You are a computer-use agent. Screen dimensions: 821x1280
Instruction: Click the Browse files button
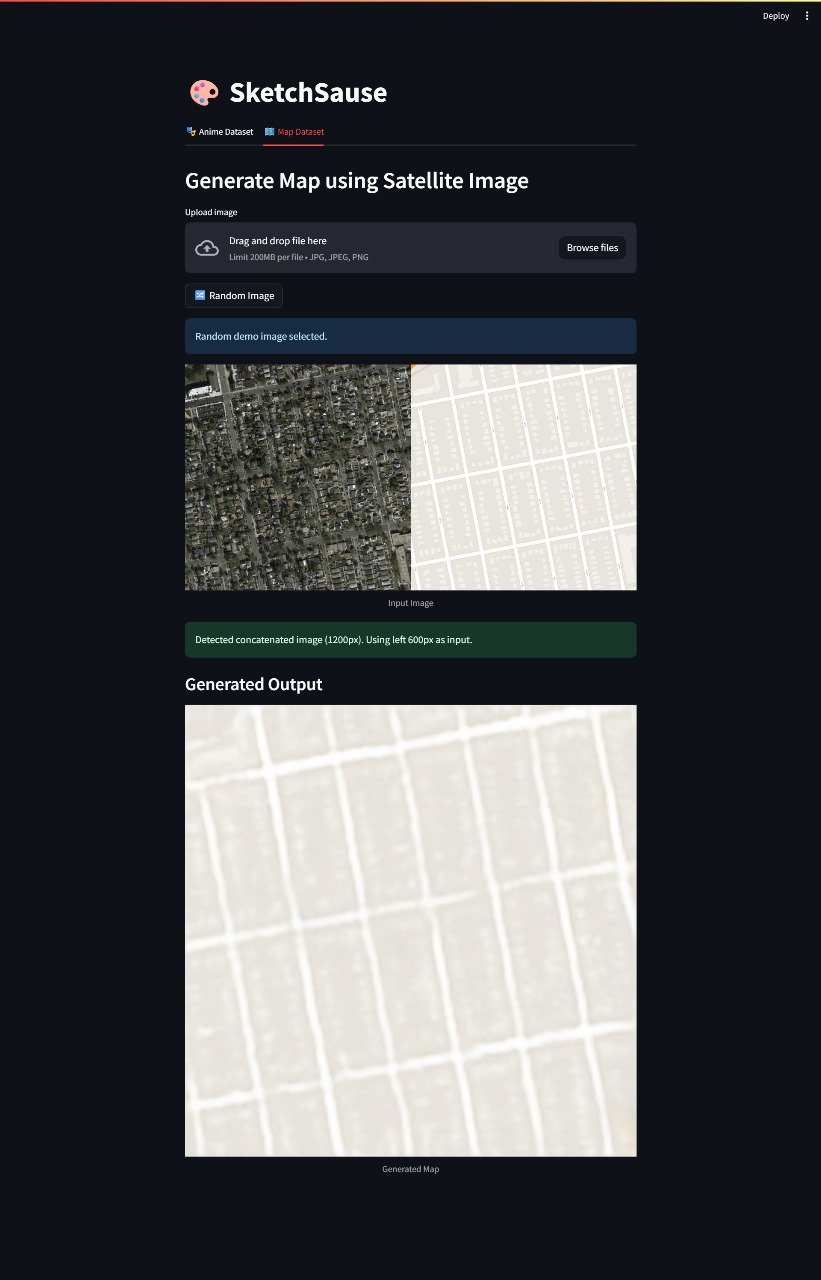592,248
